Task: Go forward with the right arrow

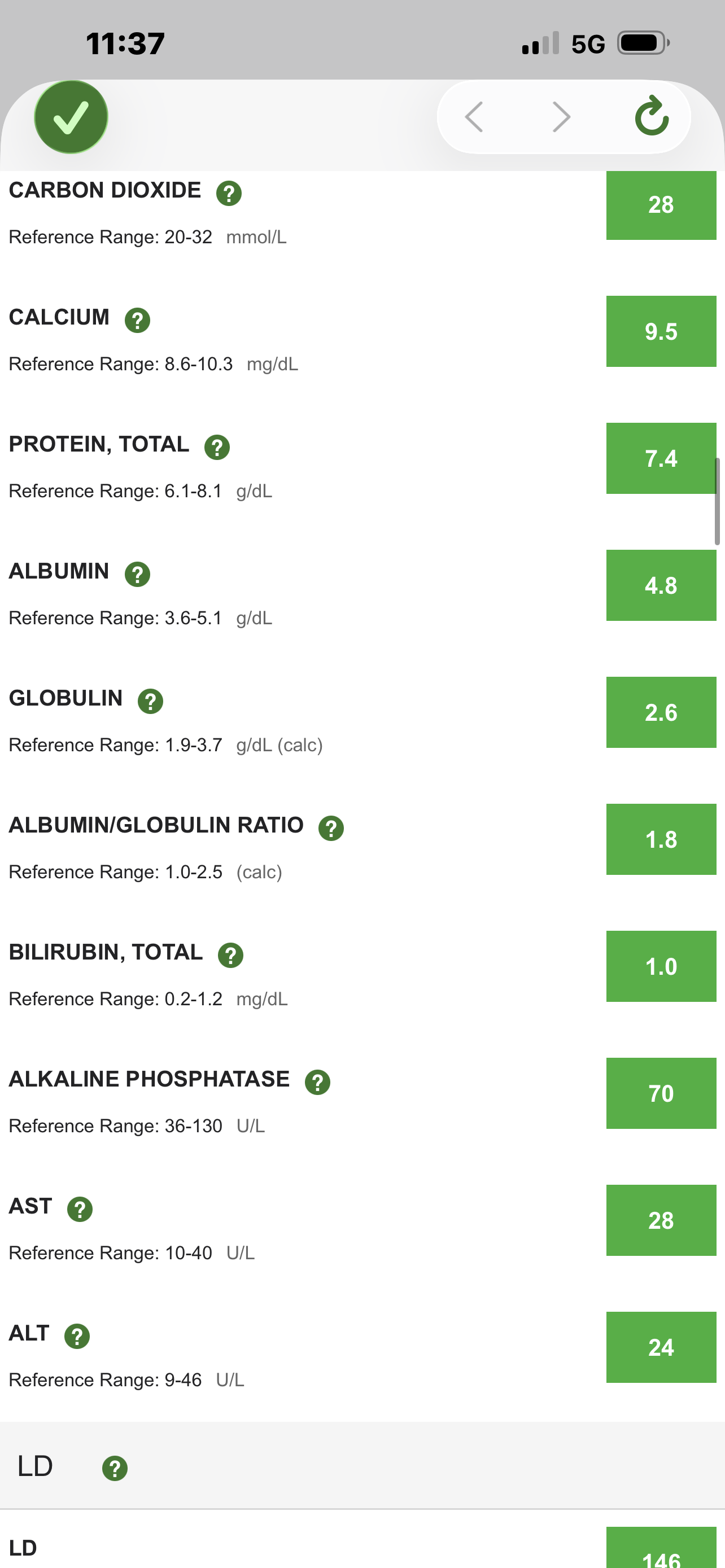Action: [561, 117]
